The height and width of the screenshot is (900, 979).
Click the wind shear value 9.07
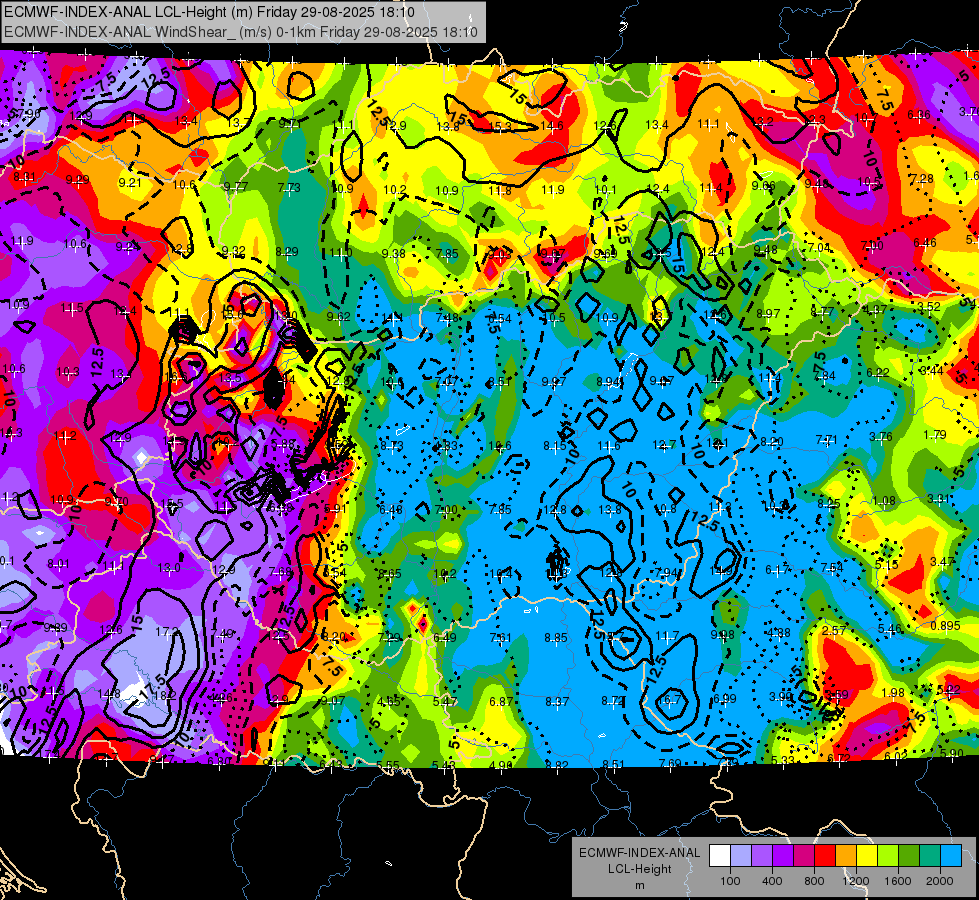coord(333,701)
